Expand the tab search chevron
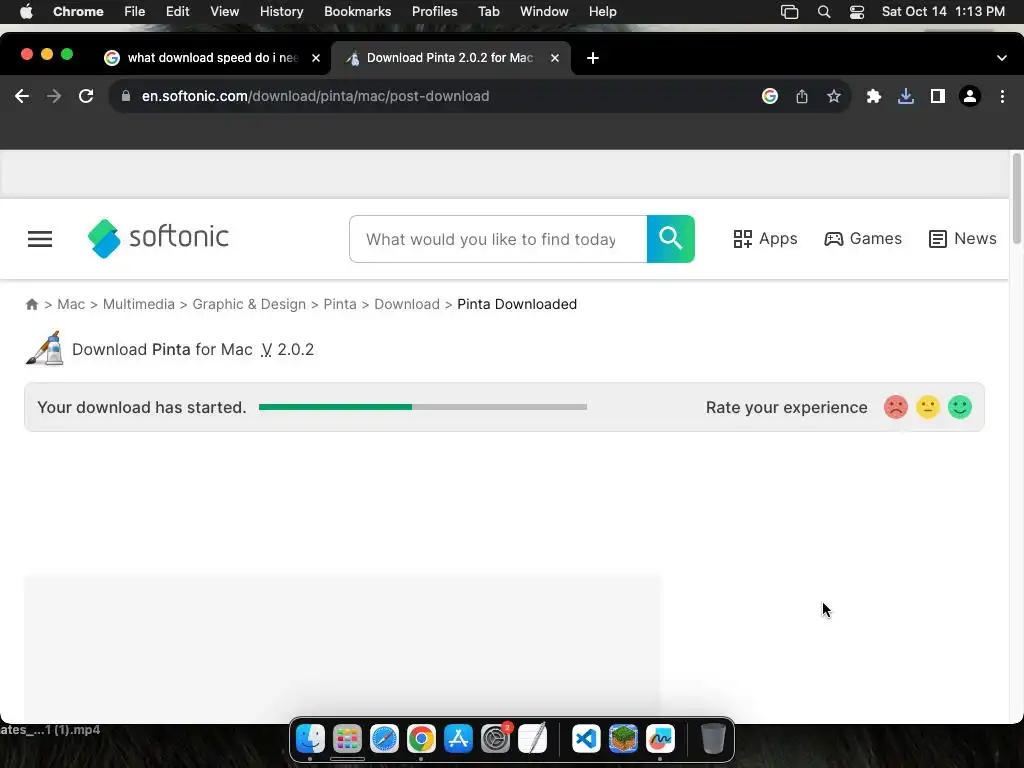 tap(1001, 58)
